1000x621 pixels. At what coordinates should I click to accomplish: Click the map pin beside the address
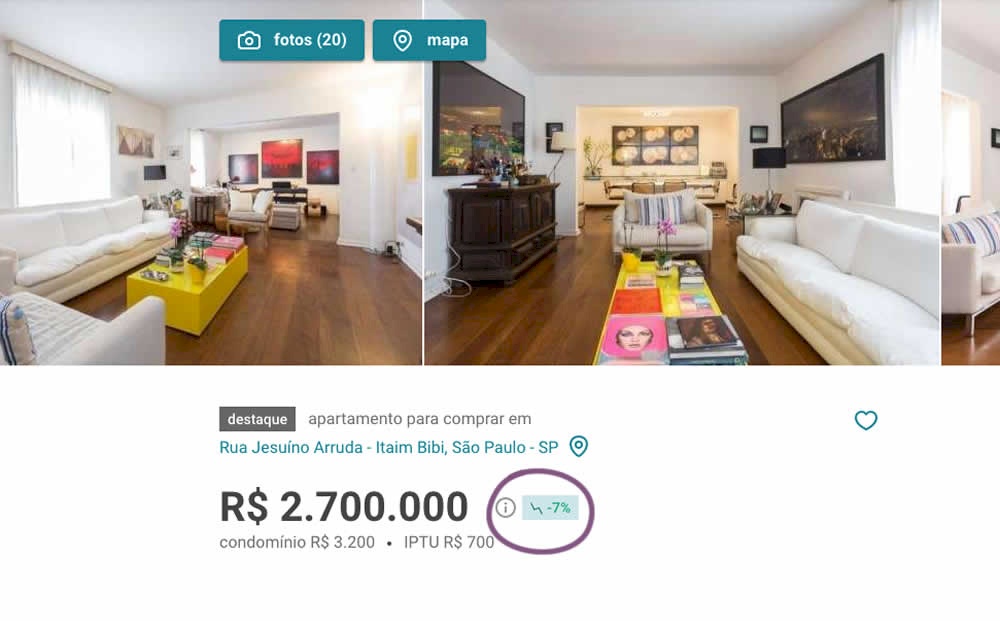pyautogui.click(x=578, y=446)
